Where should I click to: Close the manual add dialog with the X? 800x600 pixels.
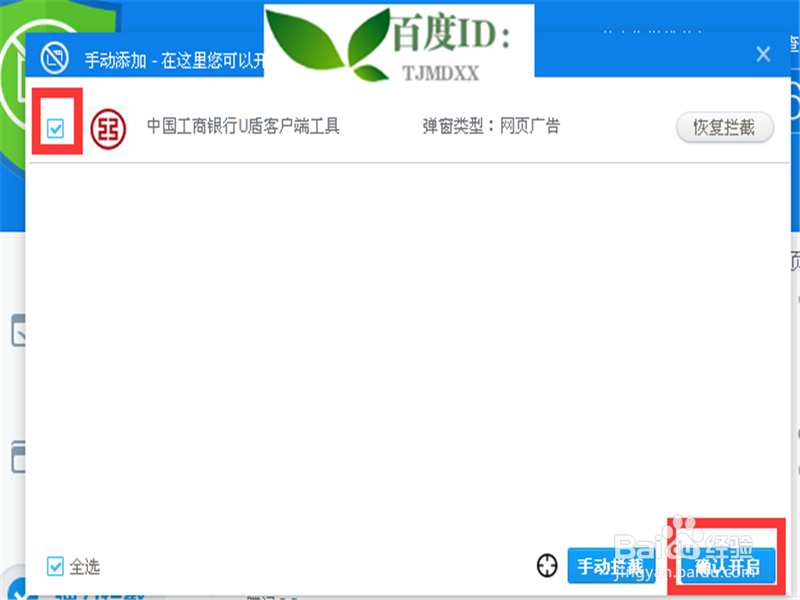point(764,52)
